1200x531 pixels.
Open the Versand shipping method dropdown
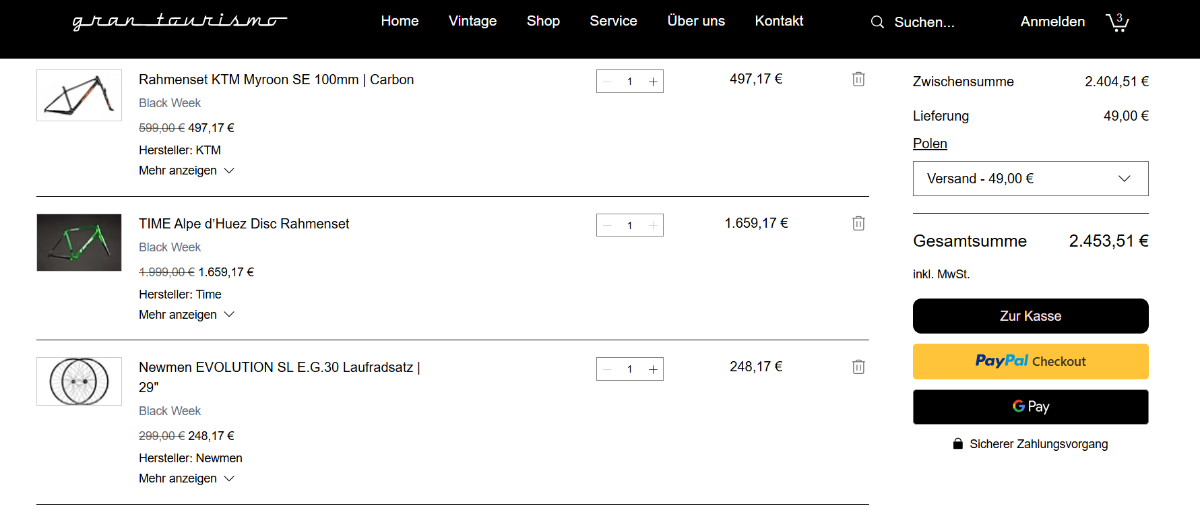1030,179
